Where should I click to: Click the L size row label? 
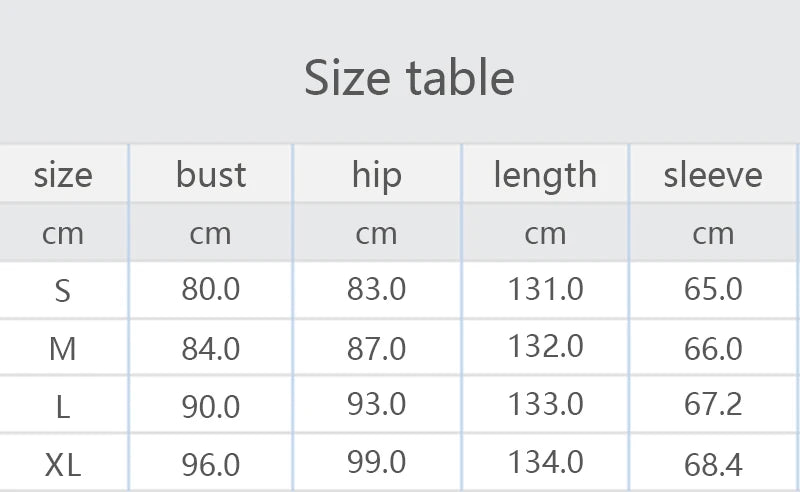pos(63,407)
